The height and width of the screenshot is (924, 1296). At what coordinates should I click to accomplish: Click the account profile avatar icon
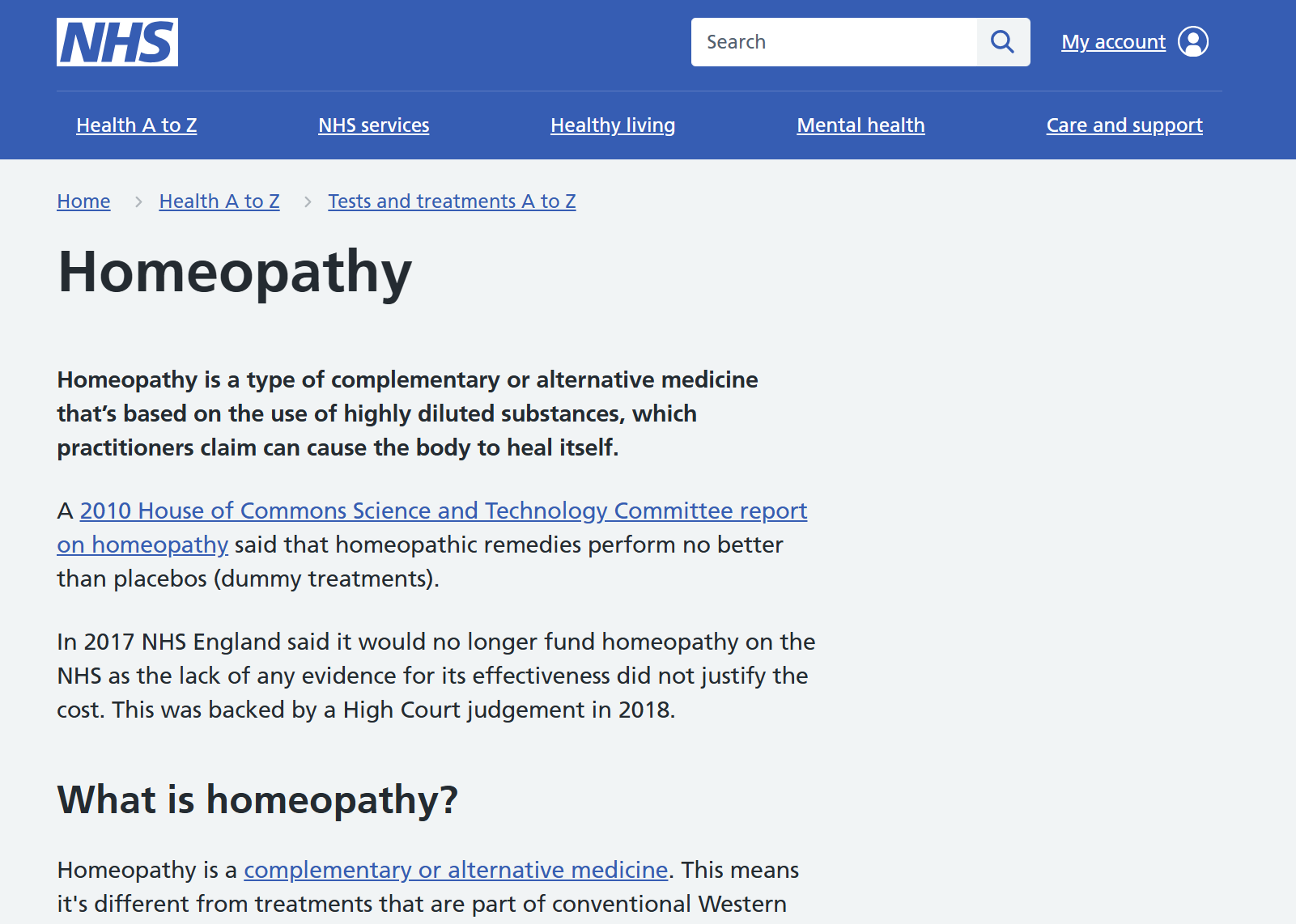1192,42
